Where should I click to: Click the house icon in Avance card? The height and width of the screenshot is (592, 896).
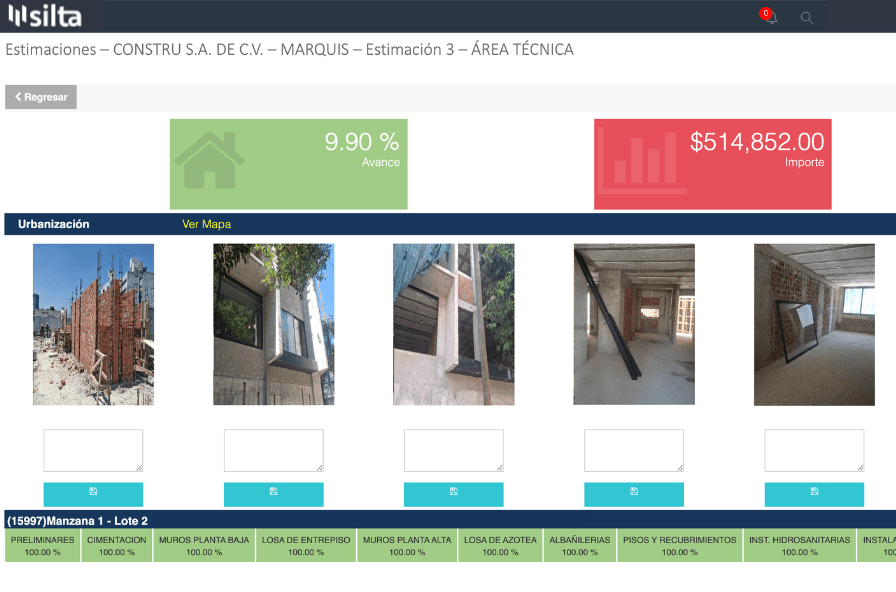[209, 161]
